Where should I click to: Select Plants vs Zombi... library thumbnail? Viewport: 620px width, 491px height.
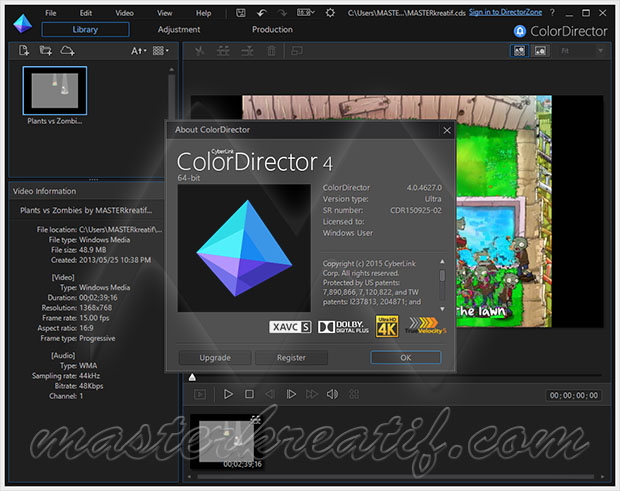[x=55, y=91]
